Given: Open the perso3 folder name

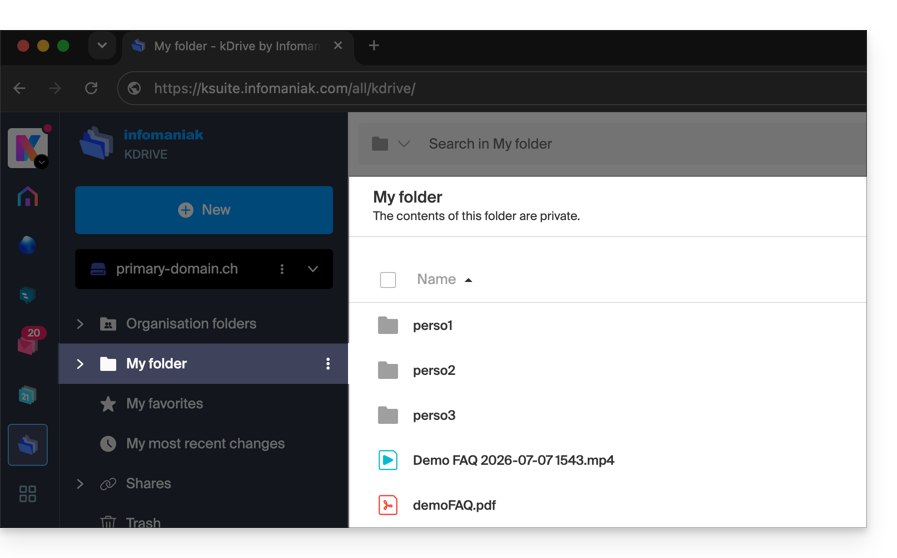Looking at the screenshot, I should point(434,415).
